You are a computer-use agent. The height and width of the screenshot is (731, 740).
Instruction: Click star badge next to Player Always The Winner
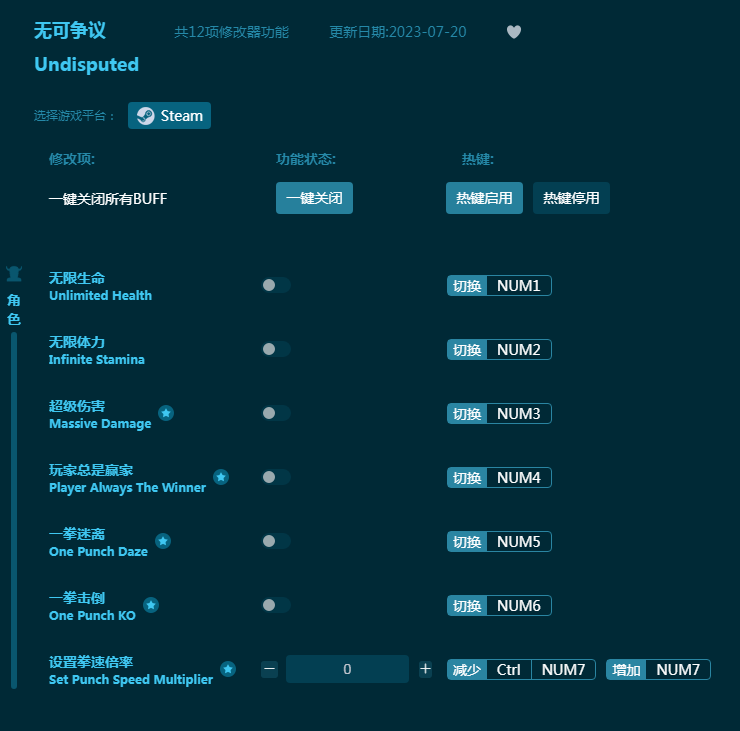[220, 477]
